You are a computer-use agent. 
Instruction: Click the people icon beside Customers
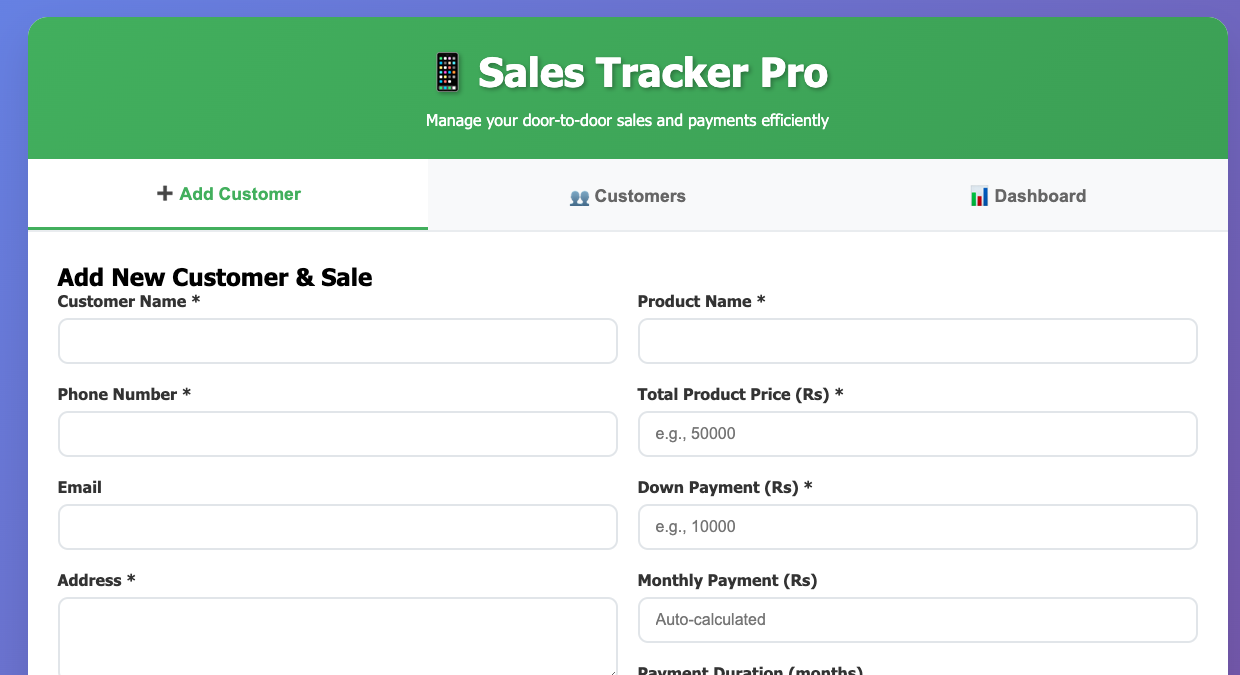coord(579,197)
